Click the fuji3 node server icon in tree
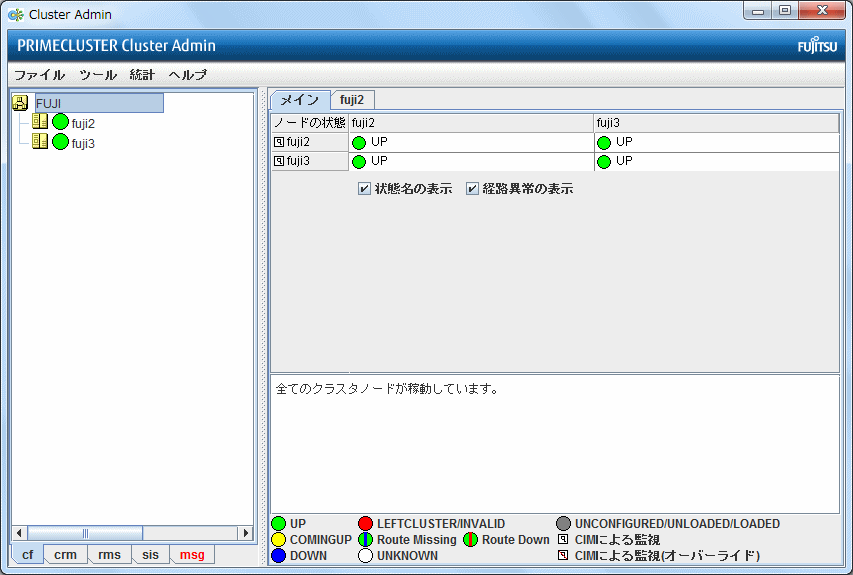Screen dimensions: 853x575 pos(40,141)
